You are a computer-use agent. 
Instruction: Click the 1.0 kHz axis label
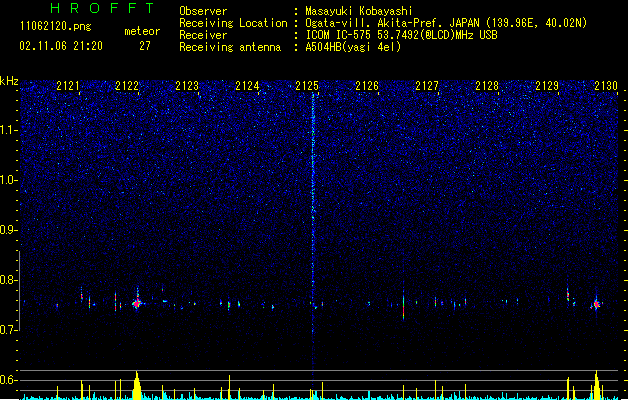click(9, 180)
